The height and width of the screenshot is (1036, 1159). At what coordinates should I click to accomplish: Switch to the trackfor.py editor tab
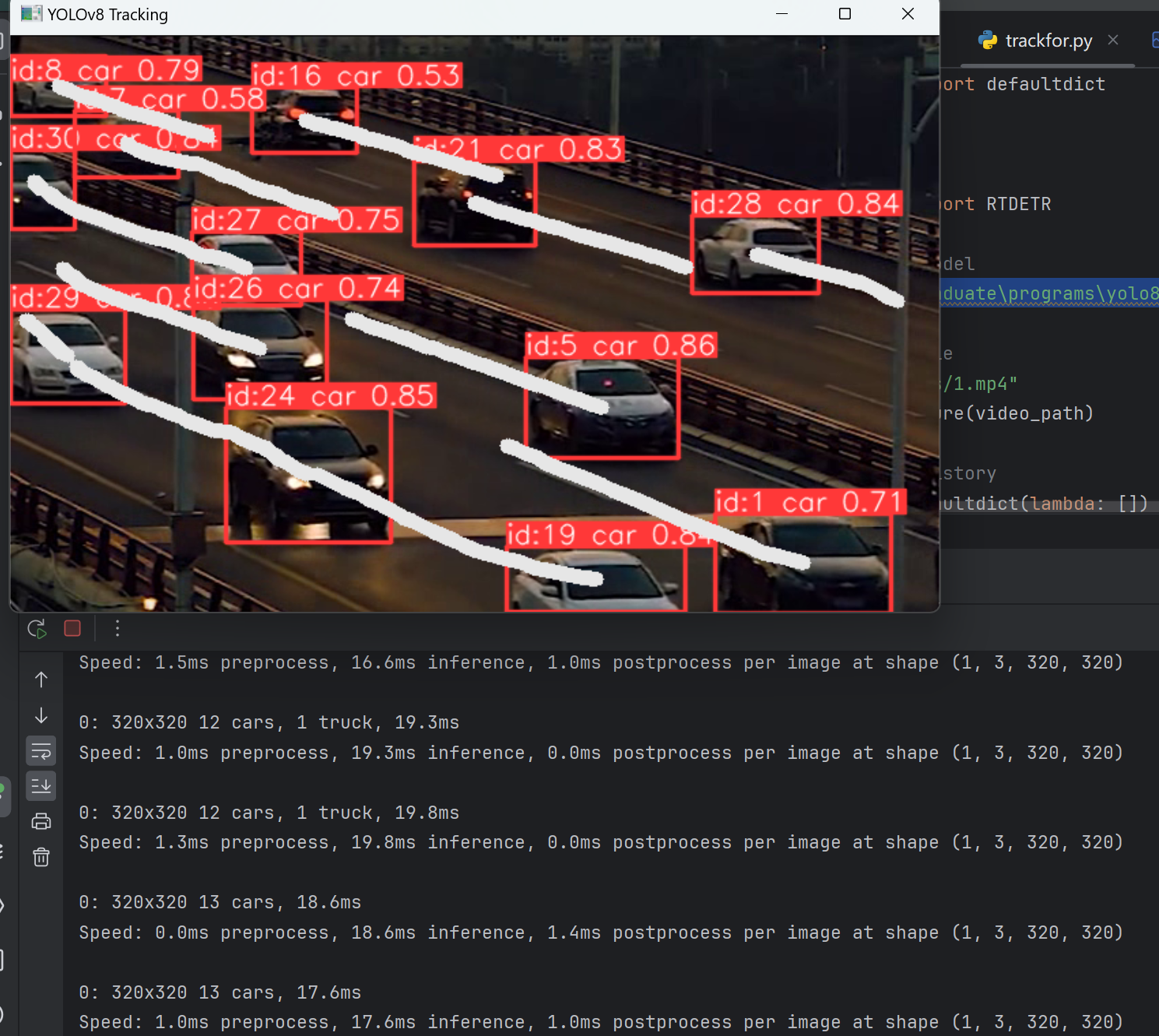[1048, 40]
